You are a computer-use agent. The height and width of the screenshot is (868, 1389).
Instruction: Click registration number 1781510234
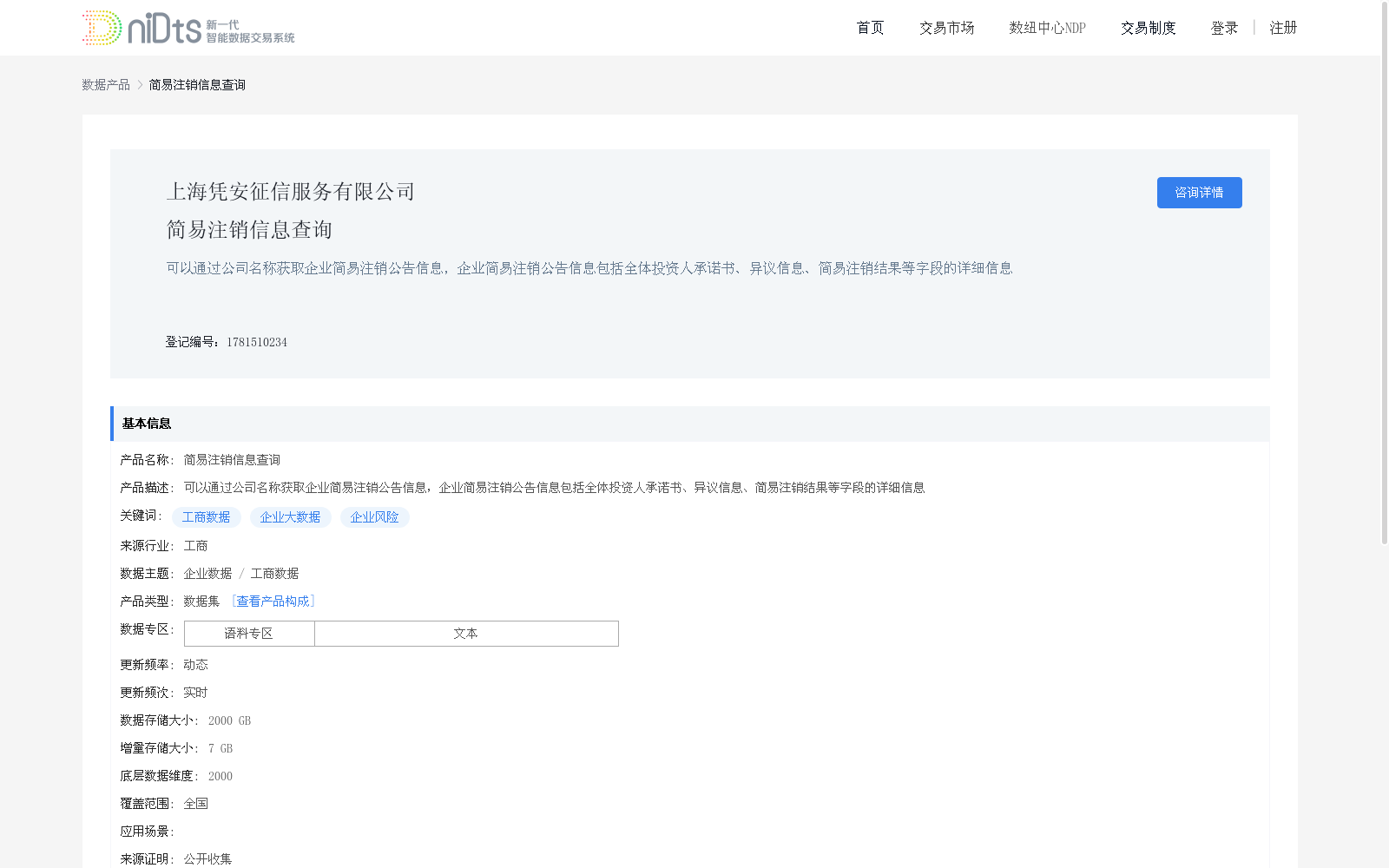(257, 342)
